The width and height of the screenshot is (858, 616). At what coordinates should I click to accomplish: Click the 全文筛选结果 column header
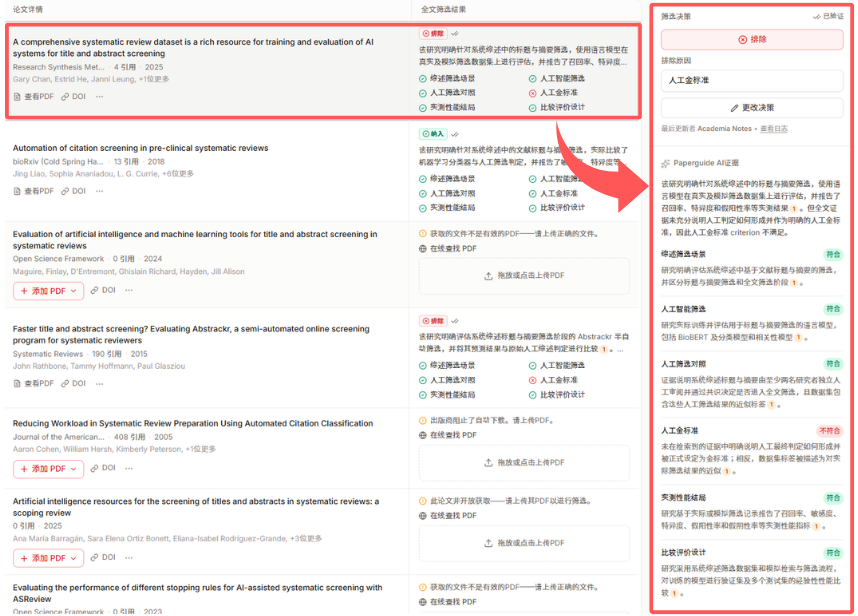pos(443,9)
